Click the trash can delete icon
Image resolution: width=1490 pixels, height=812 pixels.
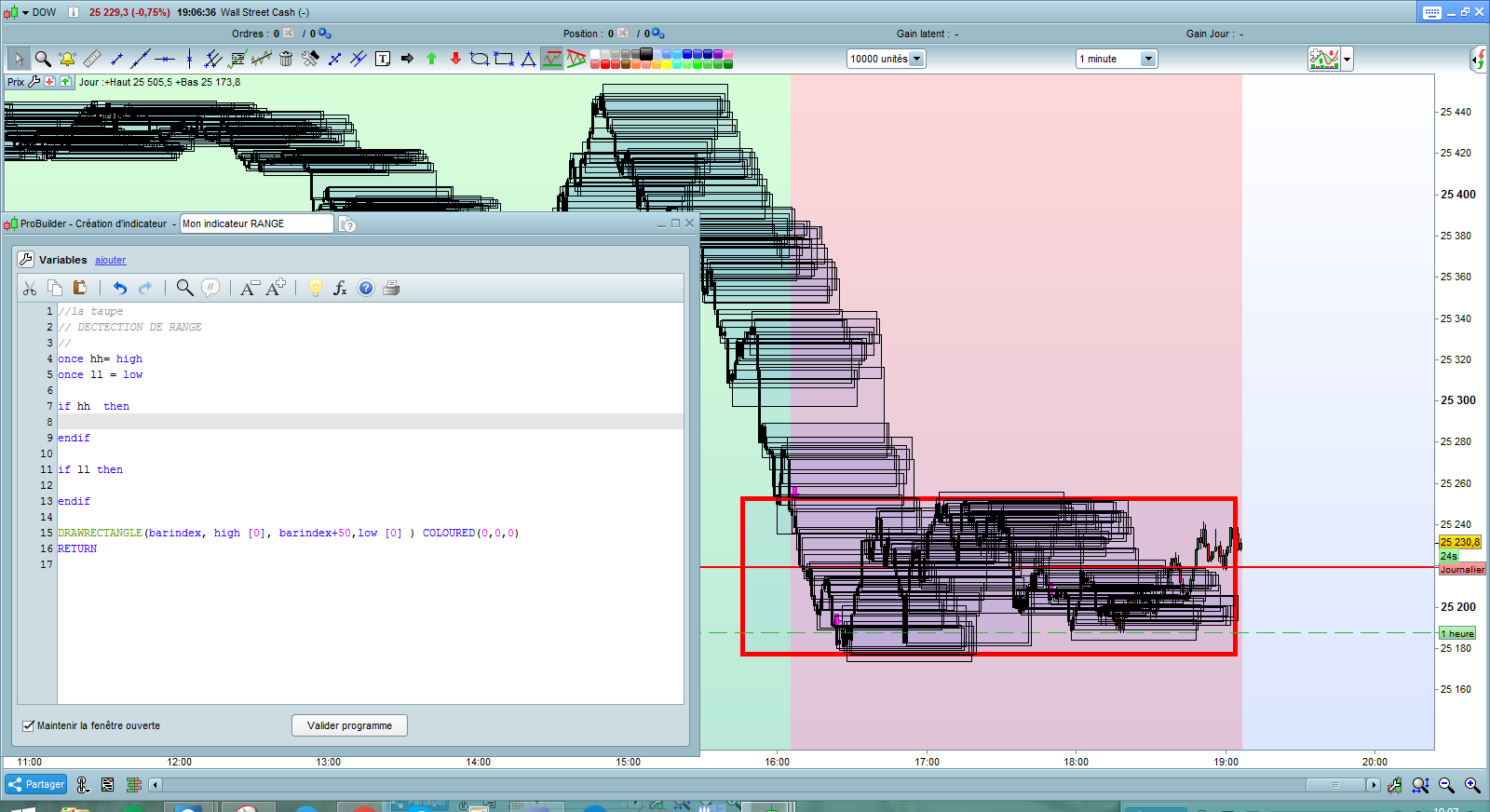pos(286,59)
